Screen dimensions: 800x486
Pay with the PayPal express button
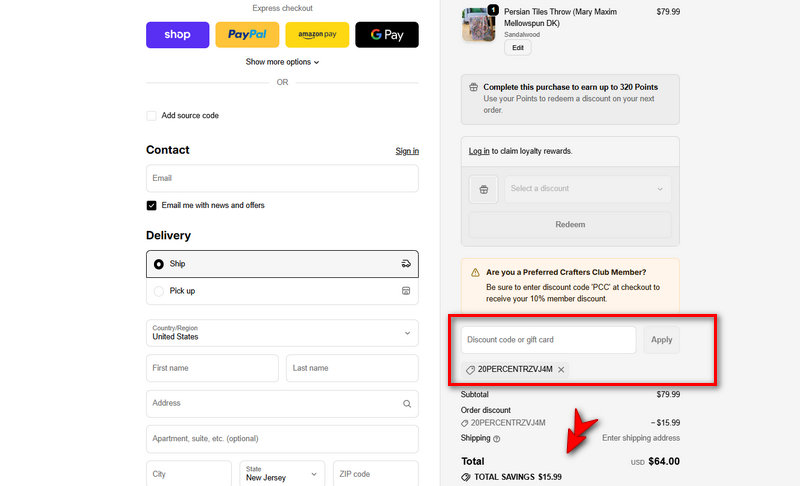(x=247, y=35)
